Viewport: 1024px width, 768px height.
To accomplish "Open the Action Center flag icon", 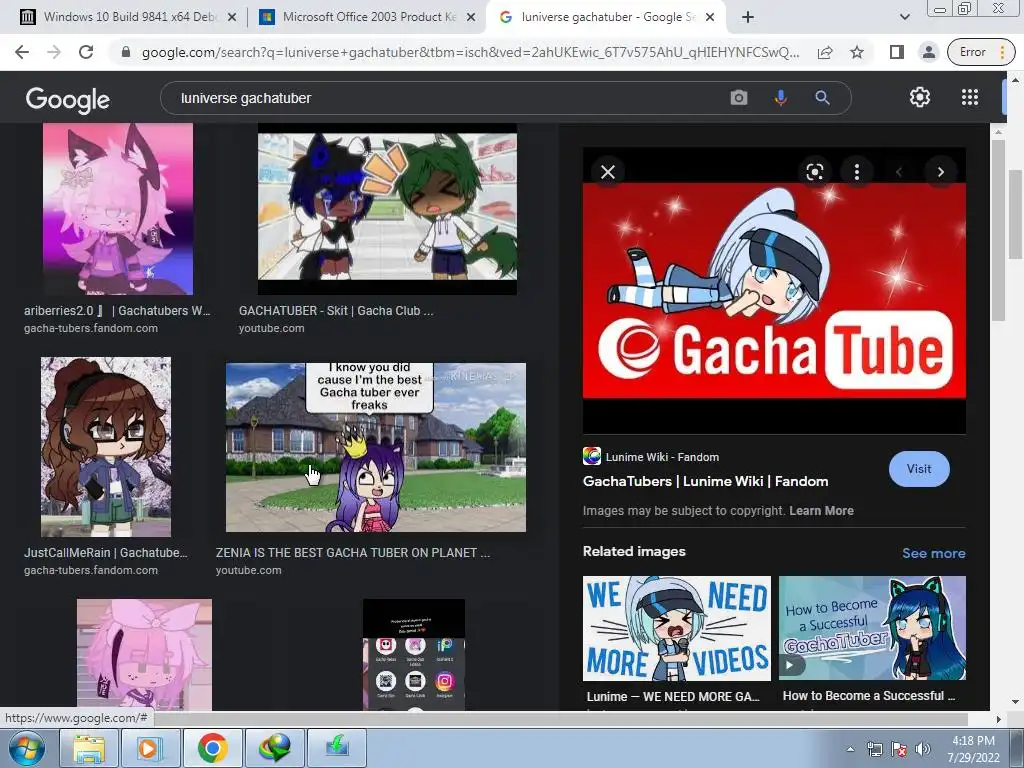I will [899, 749].
